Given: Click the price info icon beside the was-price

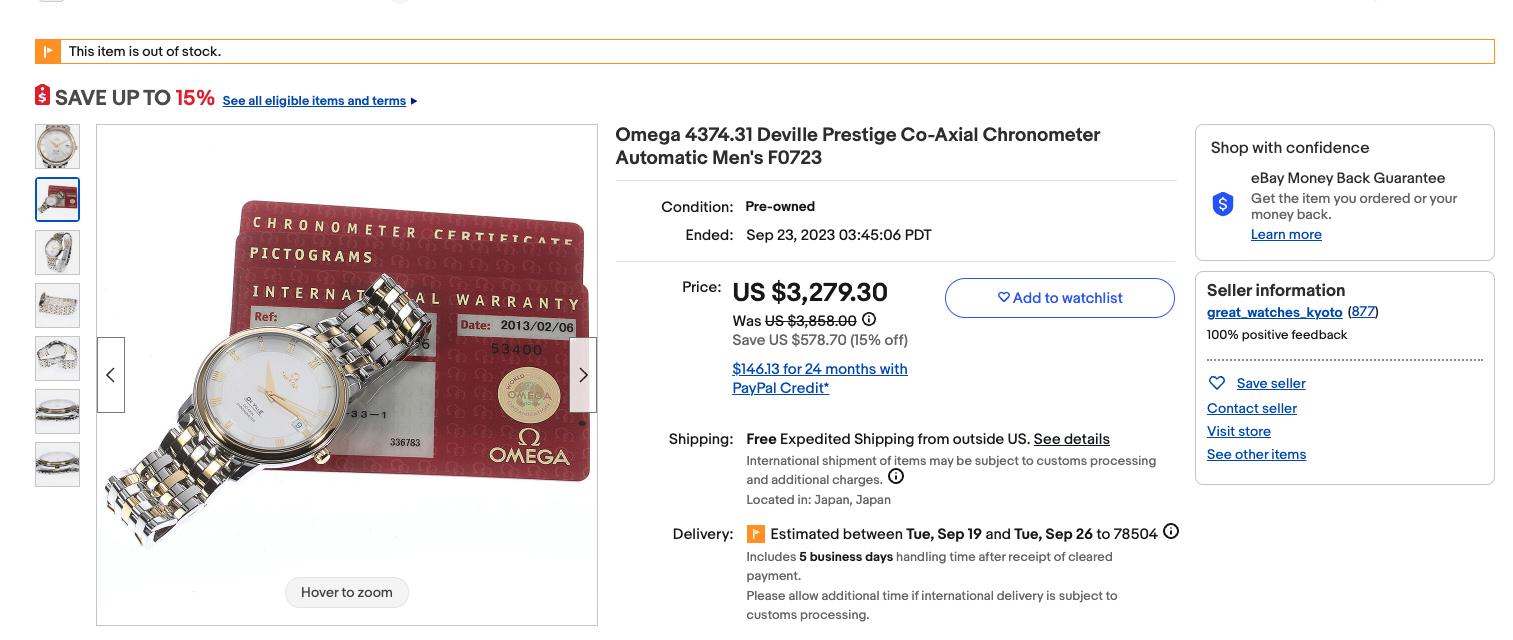Looking at the screenshot, I should click(x=869, y=320).
